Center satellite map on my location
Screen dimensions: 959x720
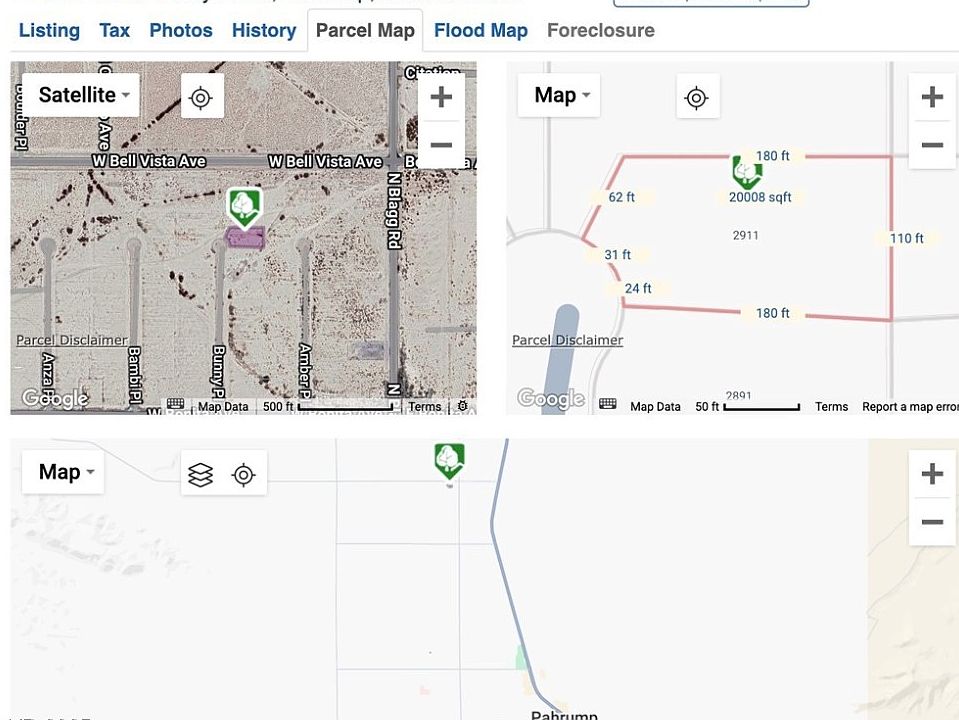click(202, 97)
